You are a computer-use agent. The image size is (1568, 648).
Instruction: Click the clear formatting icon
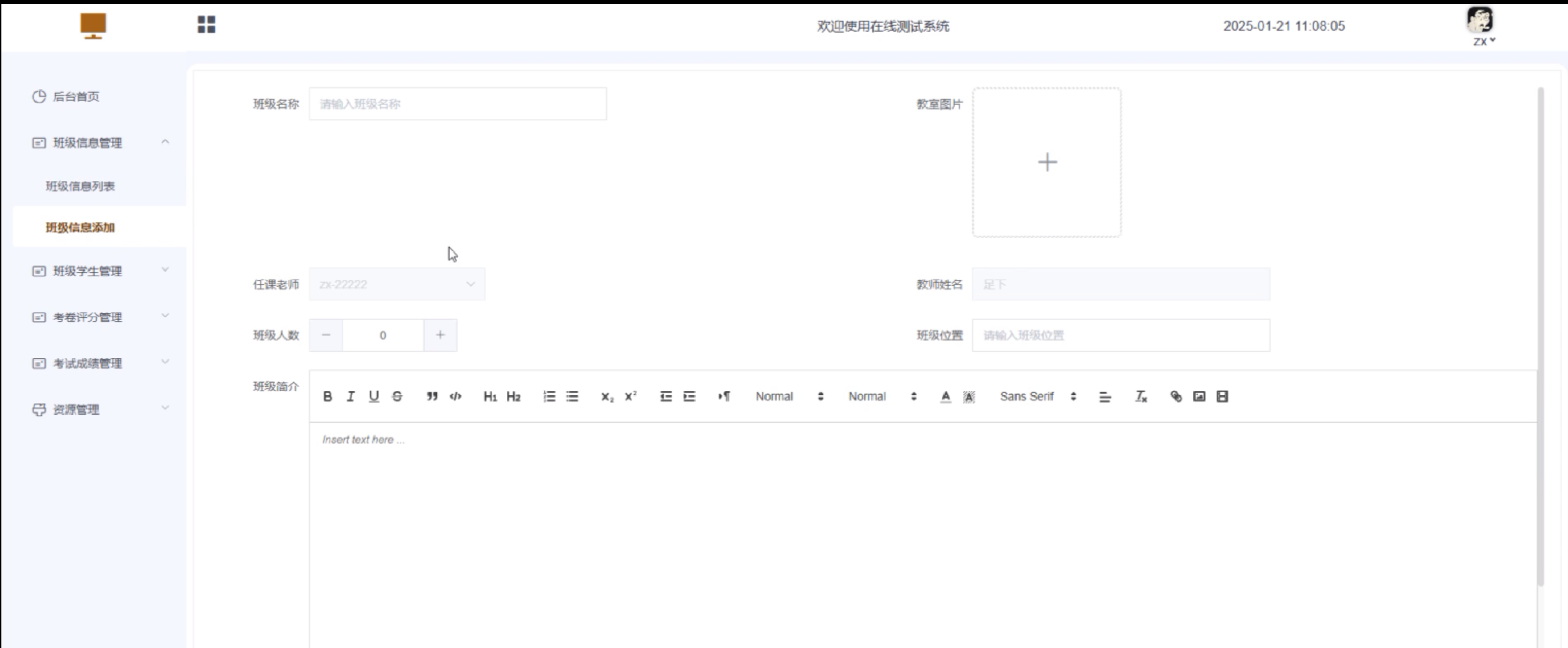click(1141, 397)
